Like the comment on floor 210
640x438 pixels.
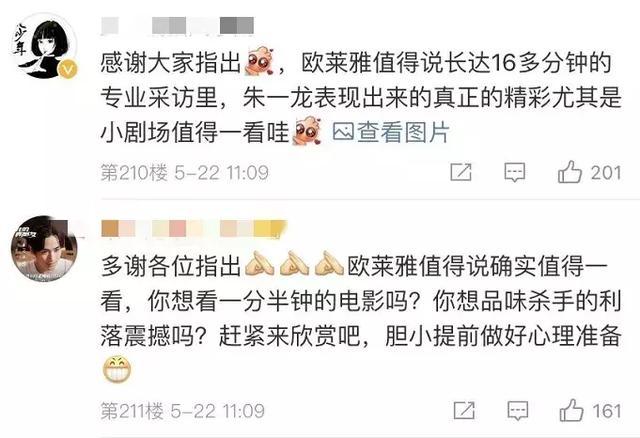coord(570,172)
